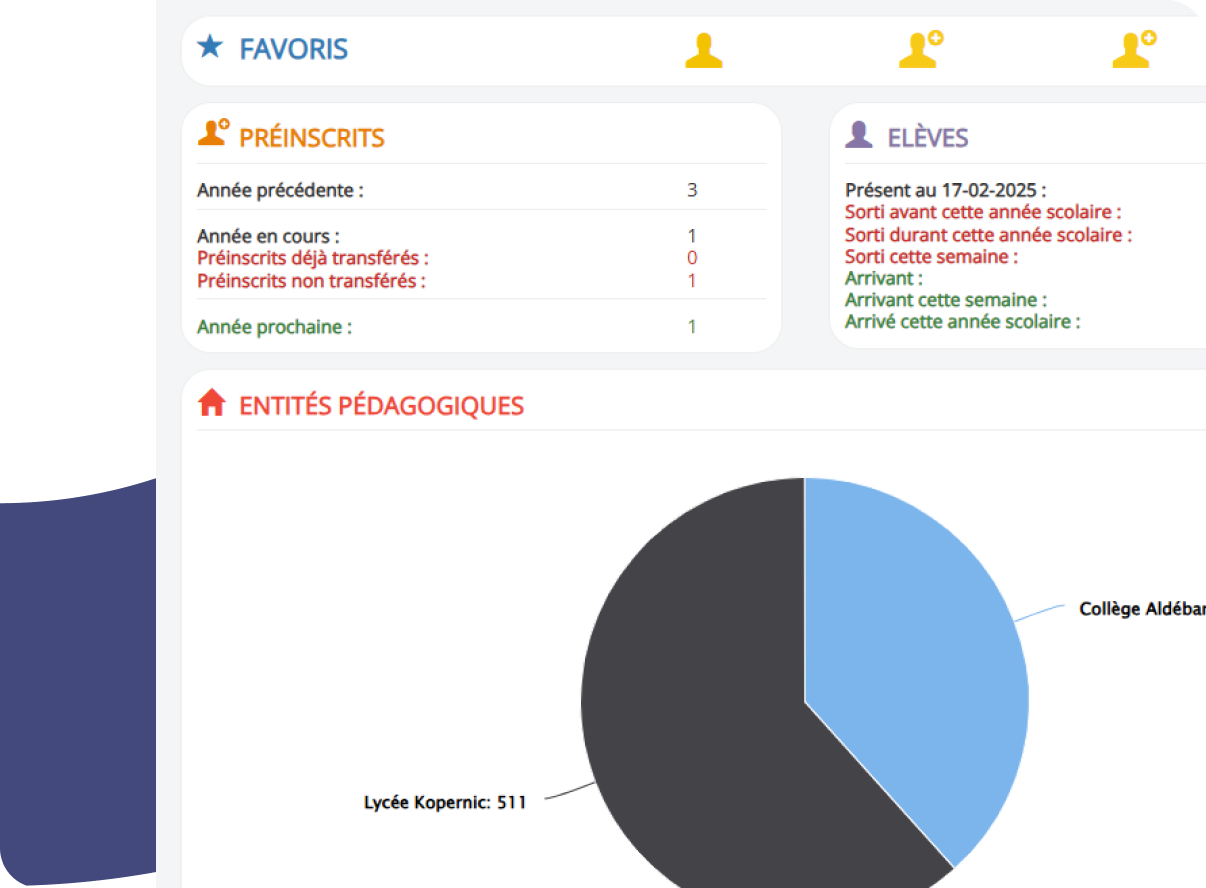Open the ENTITÉS PÉDAGOGIQUES panel title
The image size is (1206, 888).
tap(382, 406)
